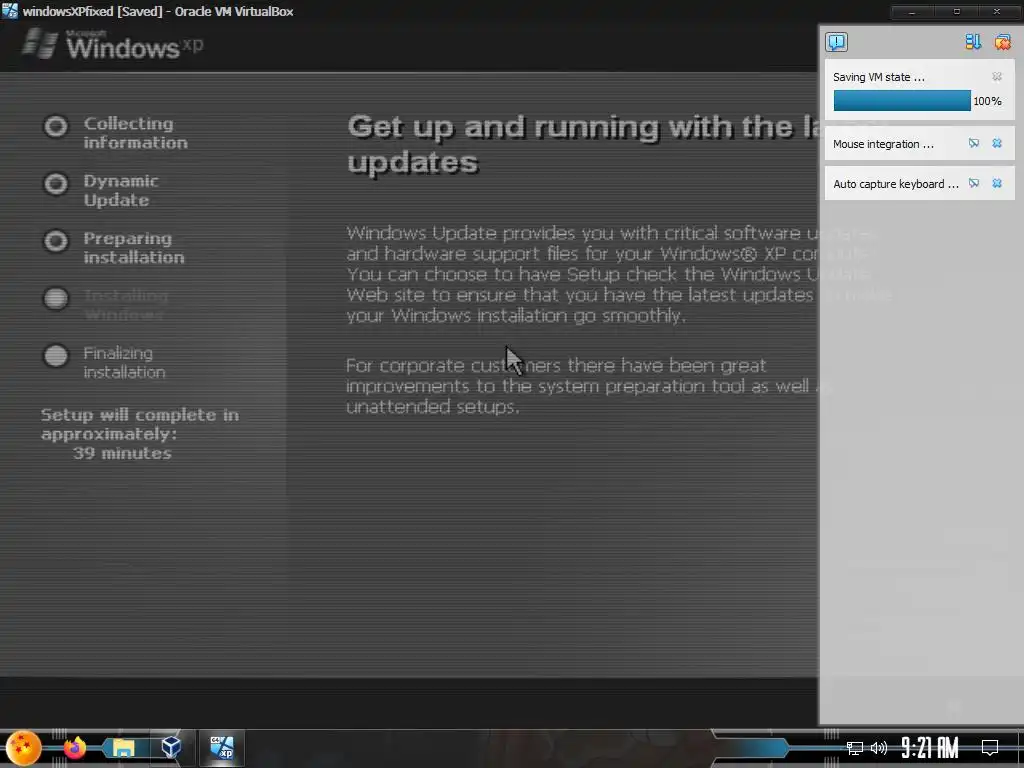Expand the Mouse integration message text

click(883, 144)
